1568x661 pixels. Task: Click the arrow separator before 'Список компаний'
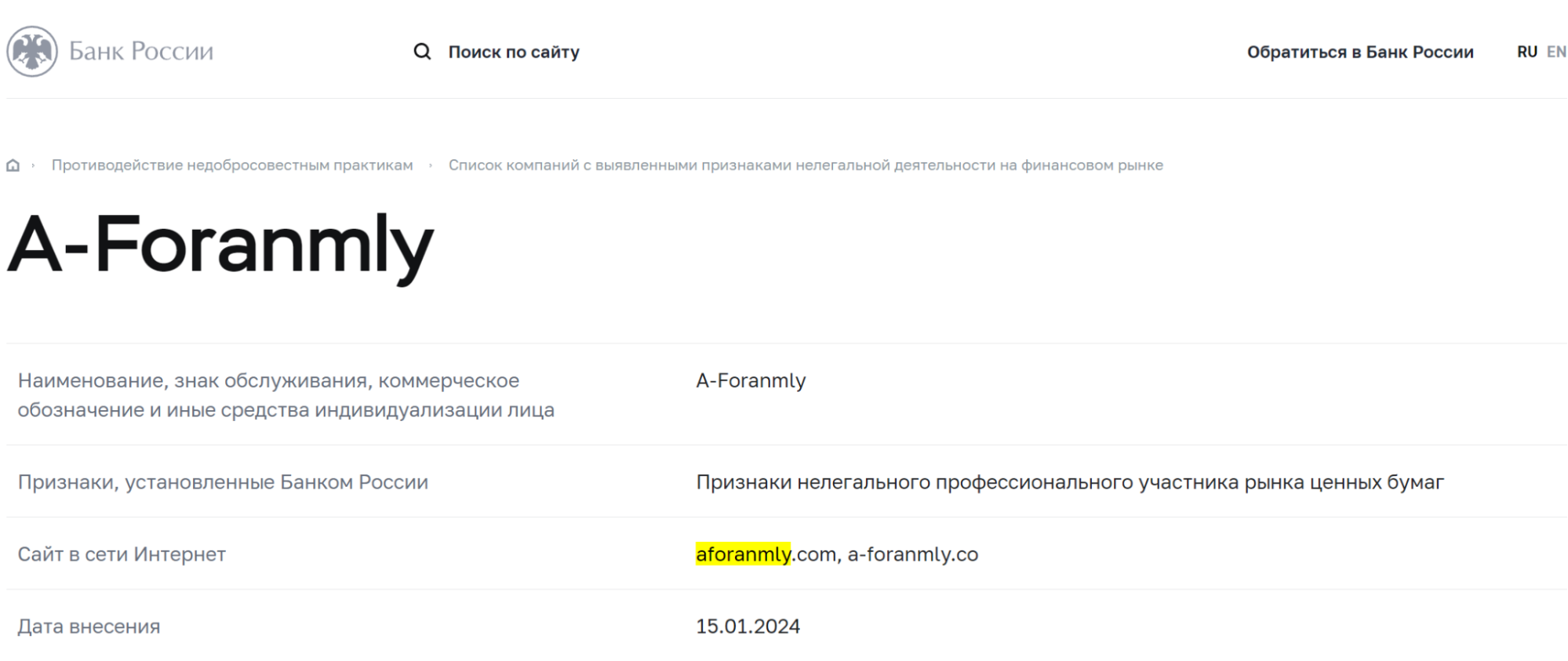[x=431, y=165]
